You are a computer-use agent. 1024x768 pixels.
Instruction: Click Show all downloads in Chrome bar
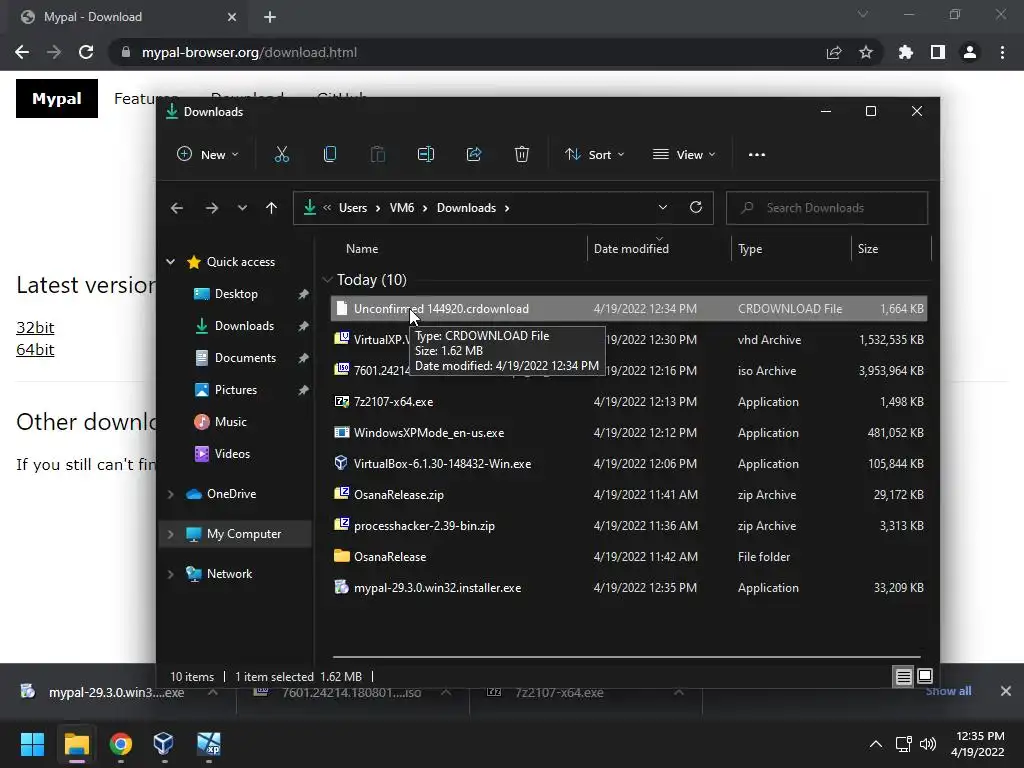tap(948, 691)
